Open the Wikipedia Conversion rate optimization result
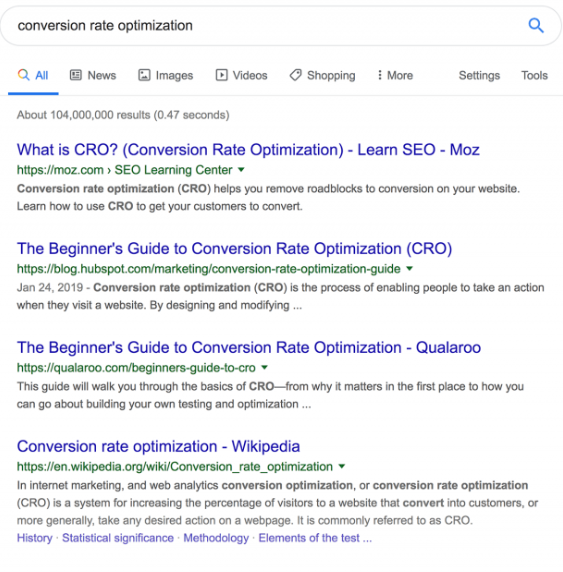This screenshot has height=572, width=563. [x=158, y=447]
